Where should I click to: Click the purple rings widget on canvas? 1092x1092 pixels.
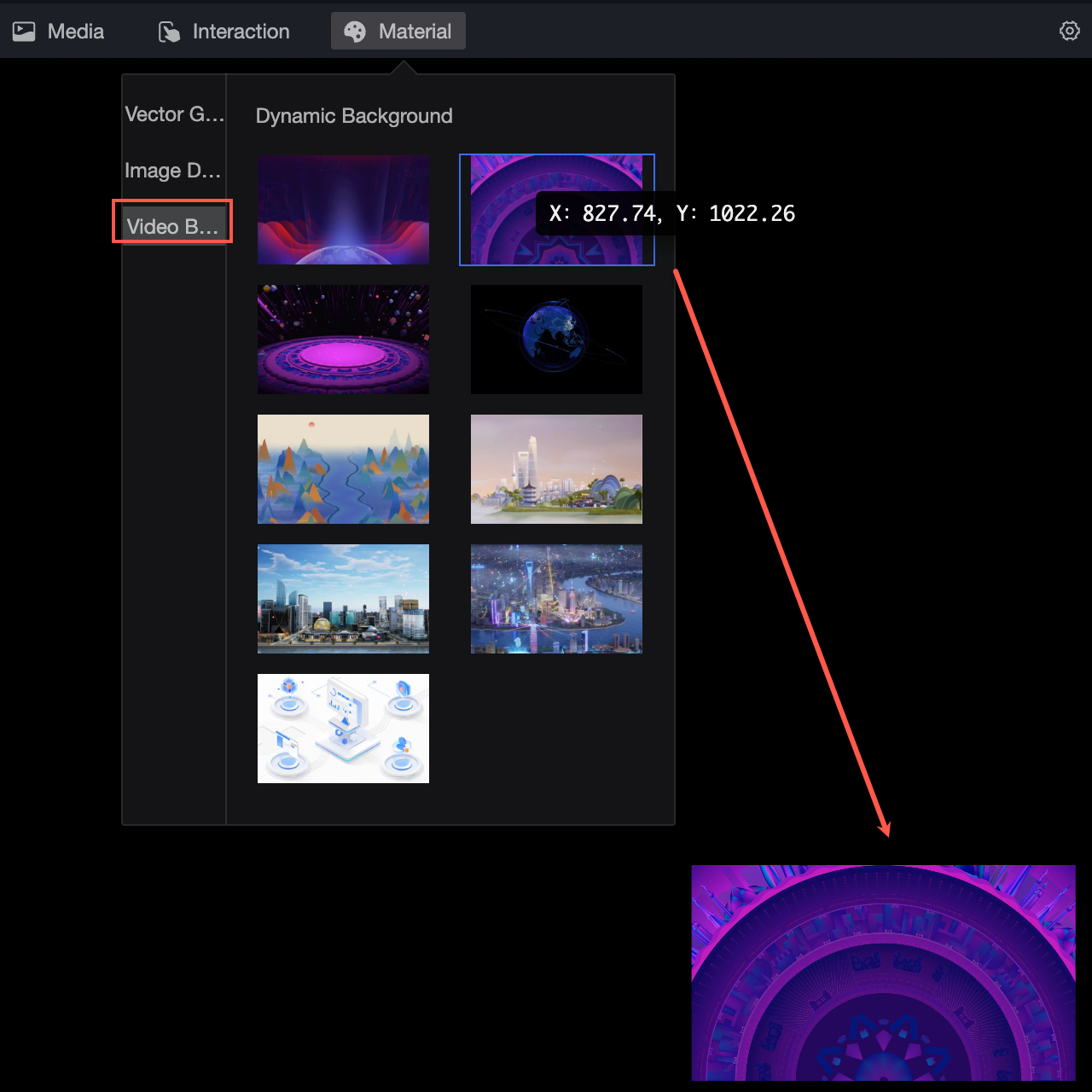pos(883,973)
